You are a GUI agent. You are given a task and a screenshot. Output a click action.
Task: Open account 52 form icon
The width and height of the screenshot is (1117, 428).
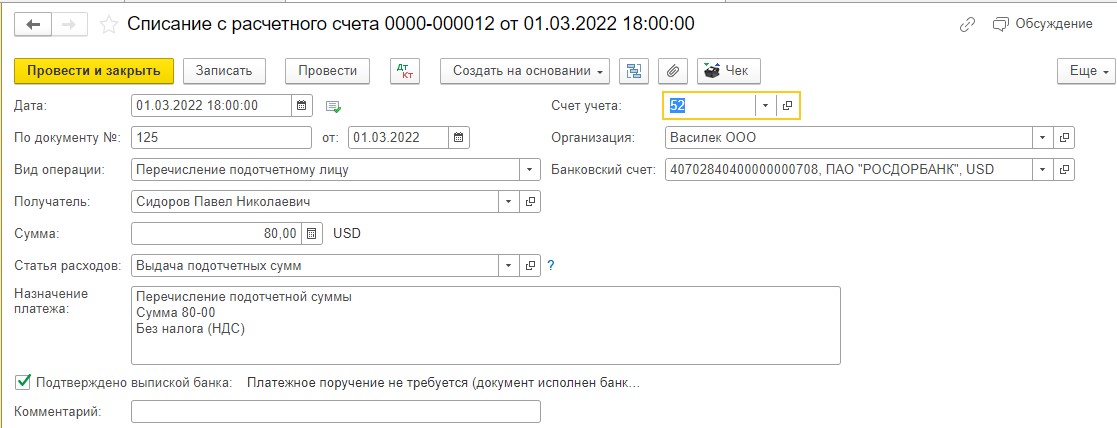click(787, 105)
